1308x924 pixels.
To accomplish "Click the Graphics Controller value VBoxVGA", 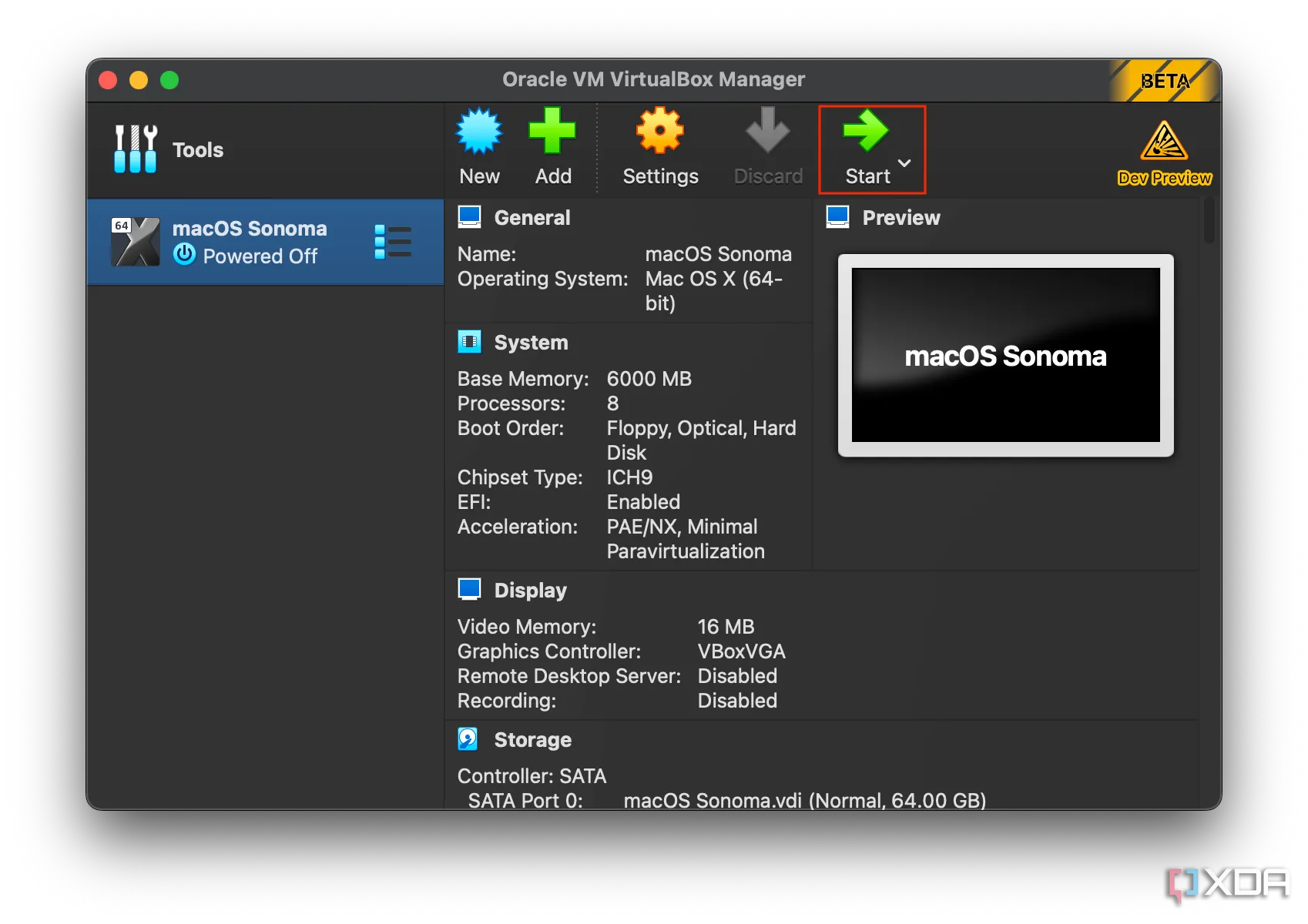I will pyautogui.click(x=741, y=651).
